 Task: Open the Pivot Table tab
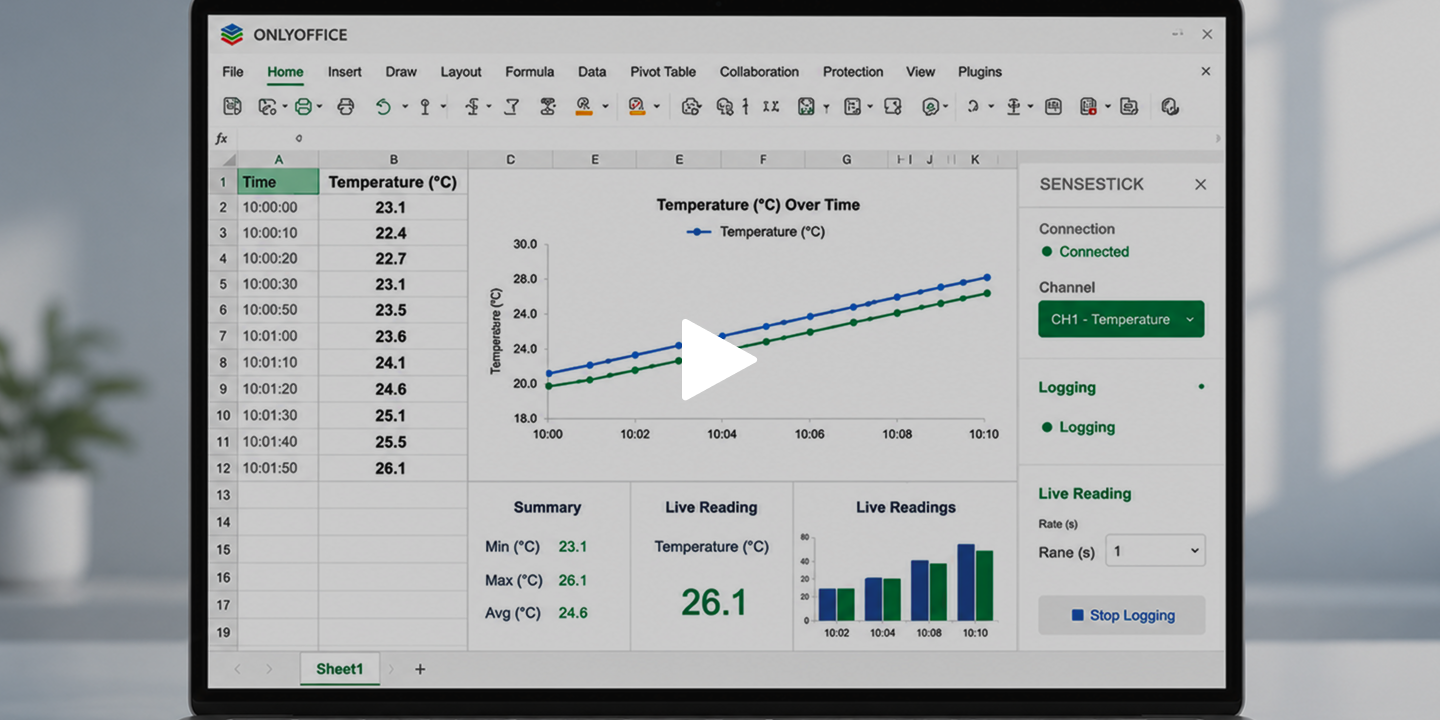tap(663, 72)
